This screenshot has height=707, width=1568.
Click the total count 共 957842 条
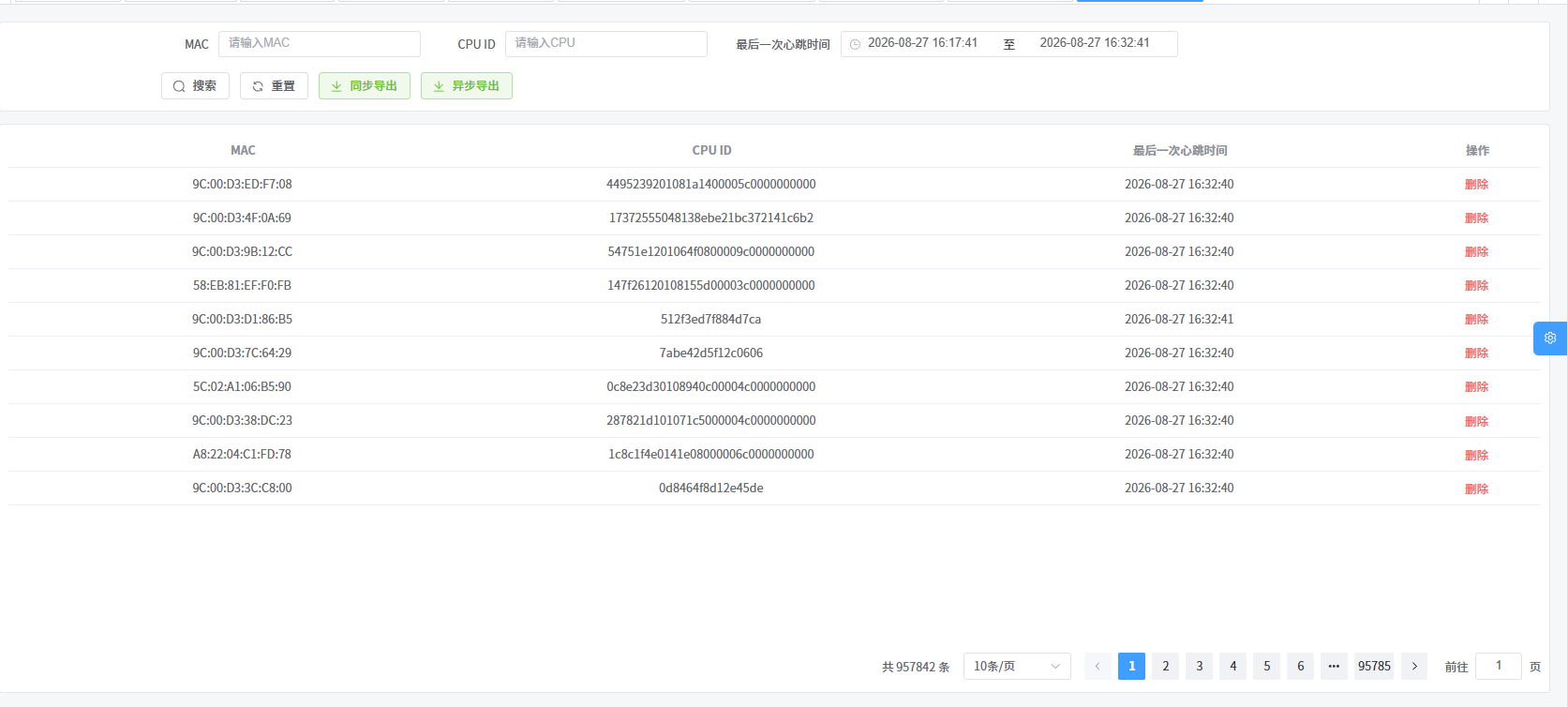coord(916,667)
